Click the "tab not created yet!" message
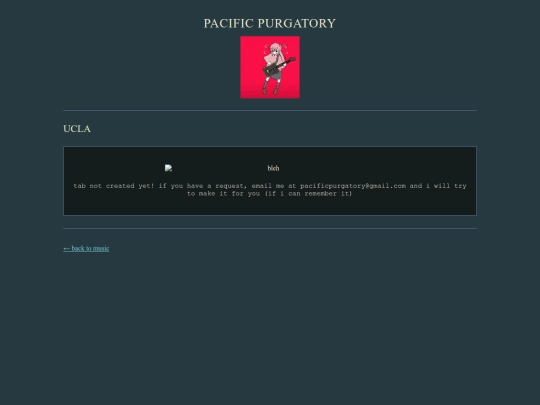This screenshot has height=405, width=540. point(270,190)
